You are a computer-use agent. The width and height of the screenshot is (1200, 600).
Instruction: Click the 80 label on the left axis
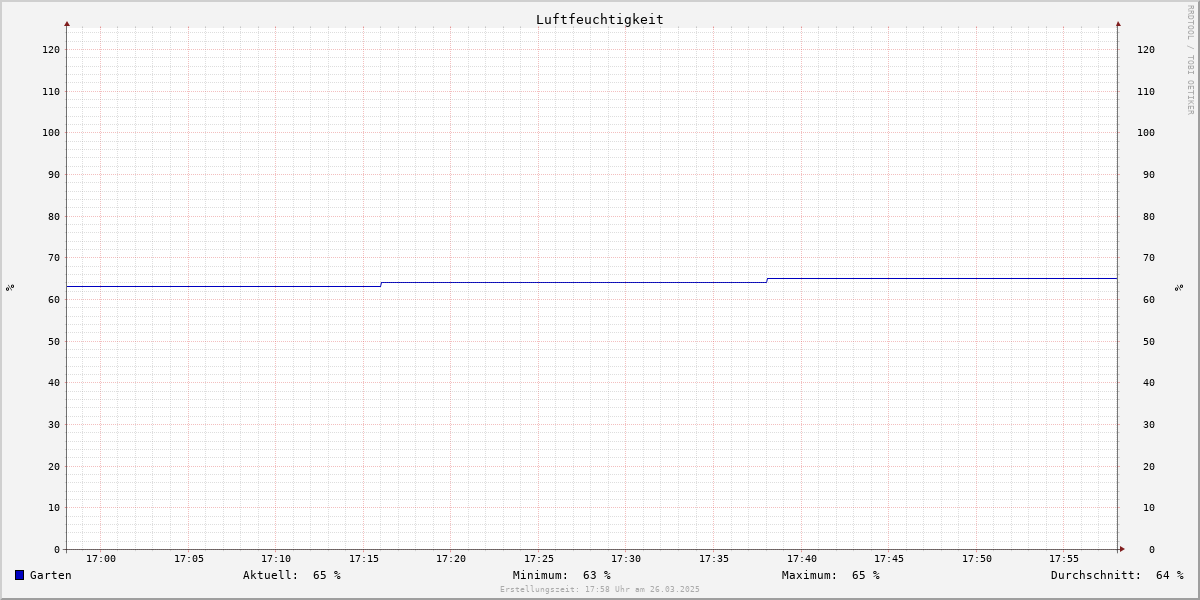[54, 217]
